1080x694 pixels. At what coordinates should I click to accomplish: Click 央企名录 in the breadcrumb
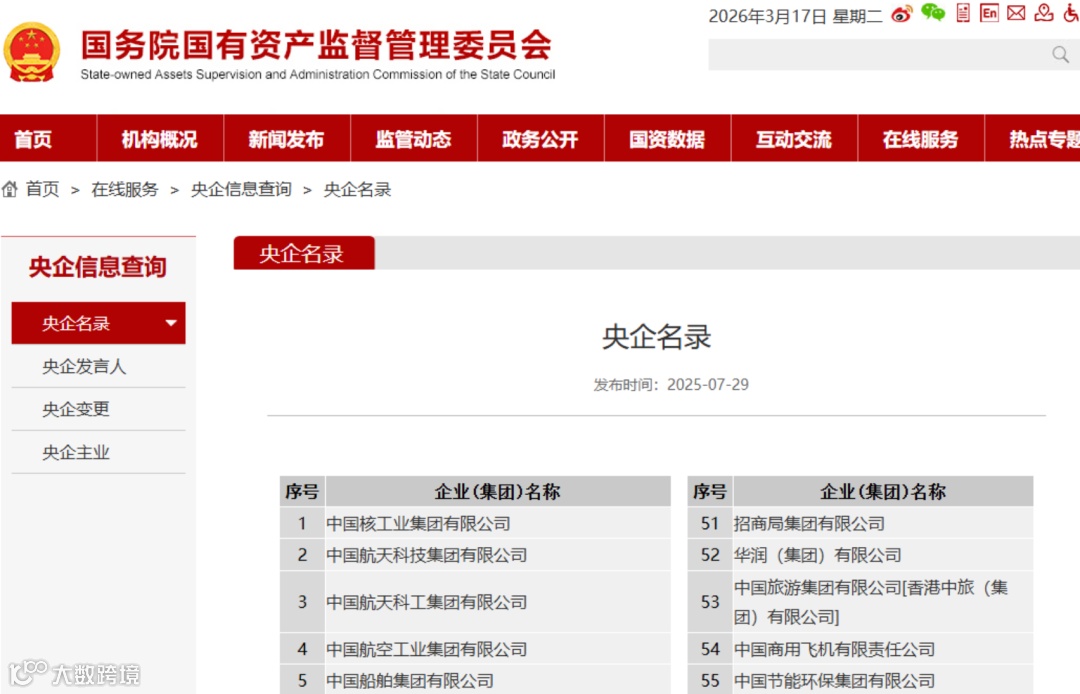pos(357,189)
